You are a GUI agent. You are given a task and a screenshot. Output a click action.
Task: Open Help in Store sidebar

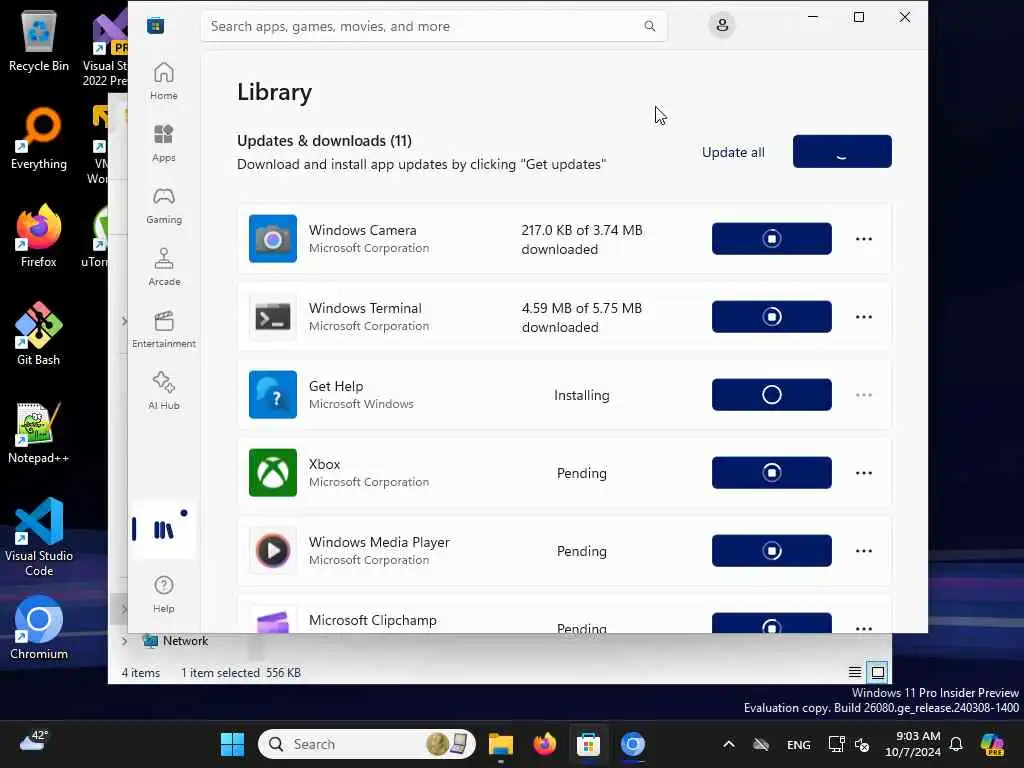163,594
